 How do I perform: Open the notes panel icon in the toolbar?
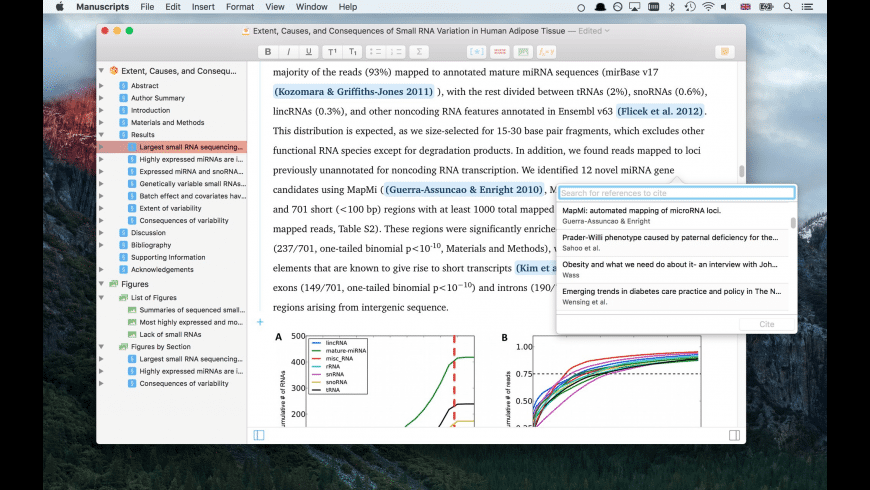pos(725,52)
